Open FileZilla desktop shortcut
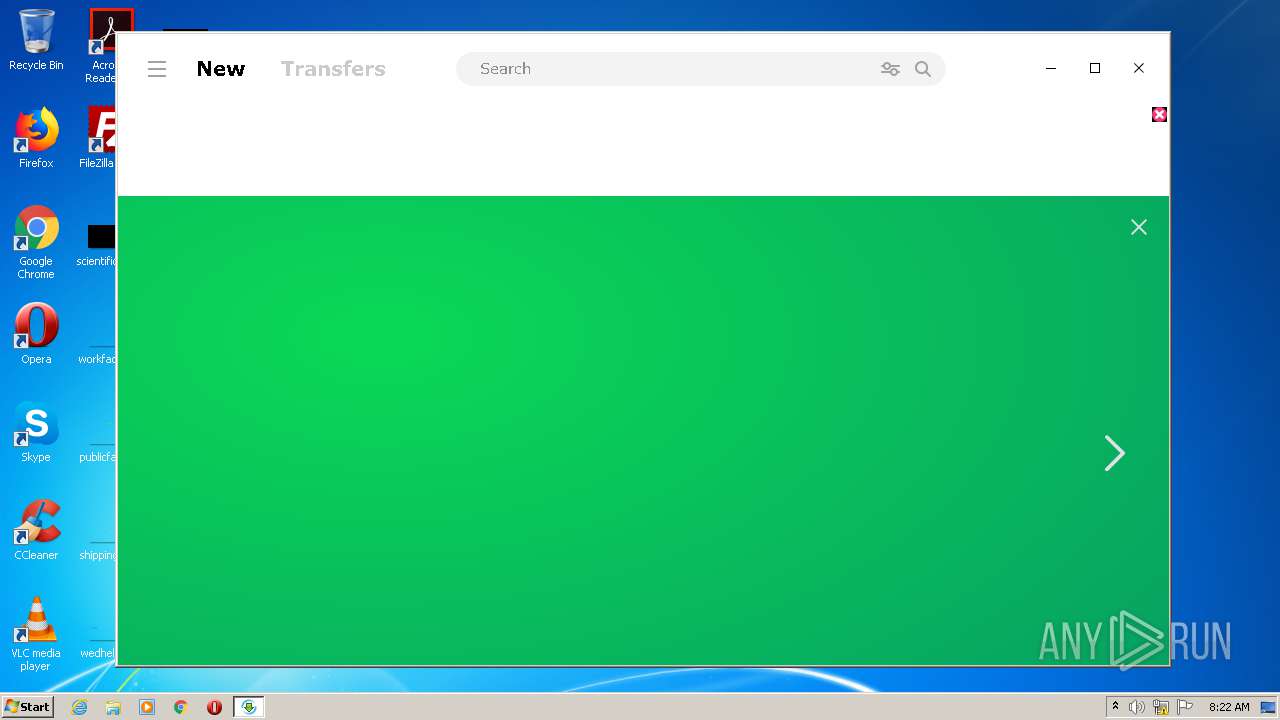 tap(98, 138)
